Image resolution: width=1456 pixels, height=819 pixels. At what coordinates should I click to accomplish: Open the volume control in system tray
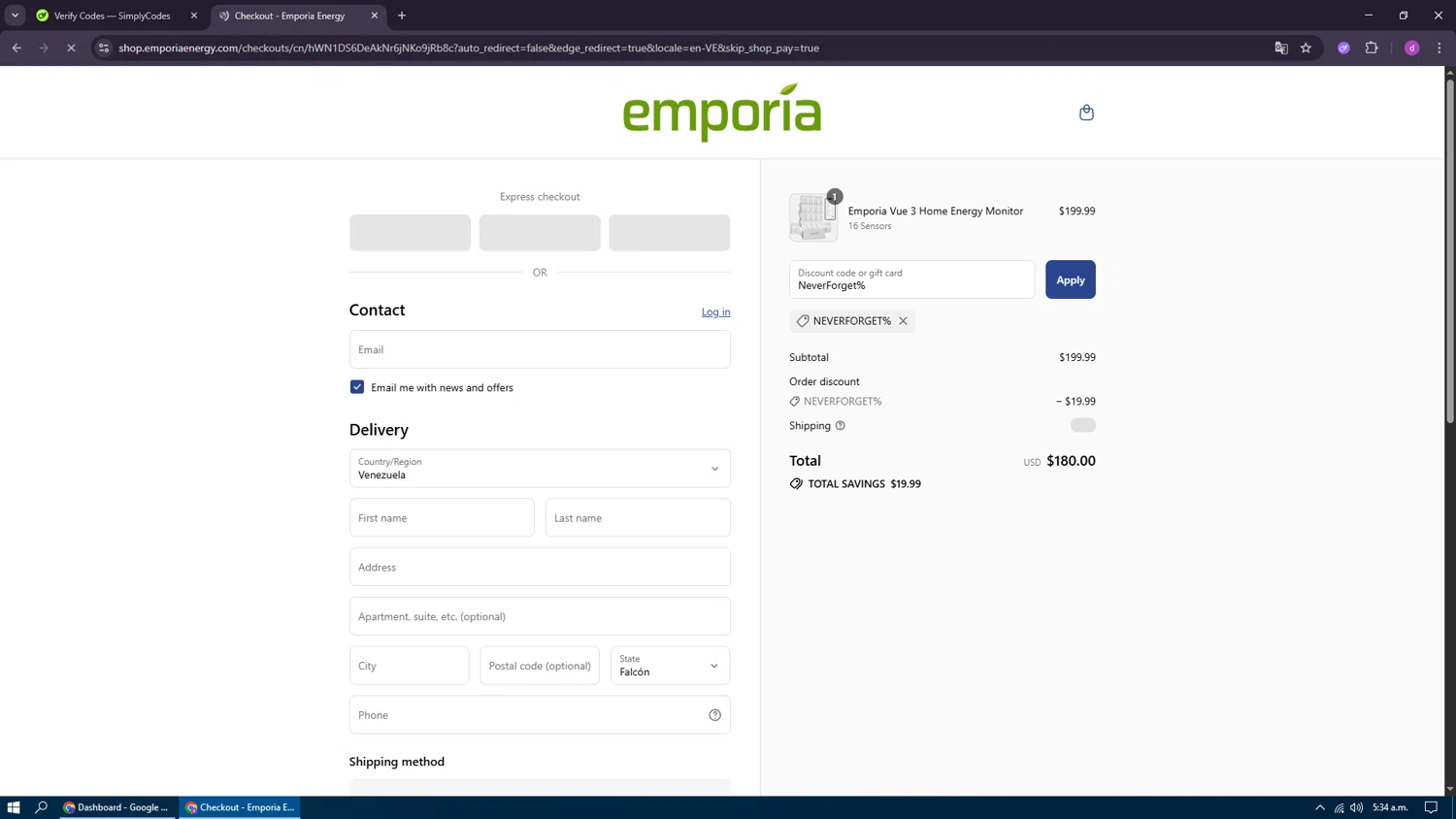click(1357, 807)
